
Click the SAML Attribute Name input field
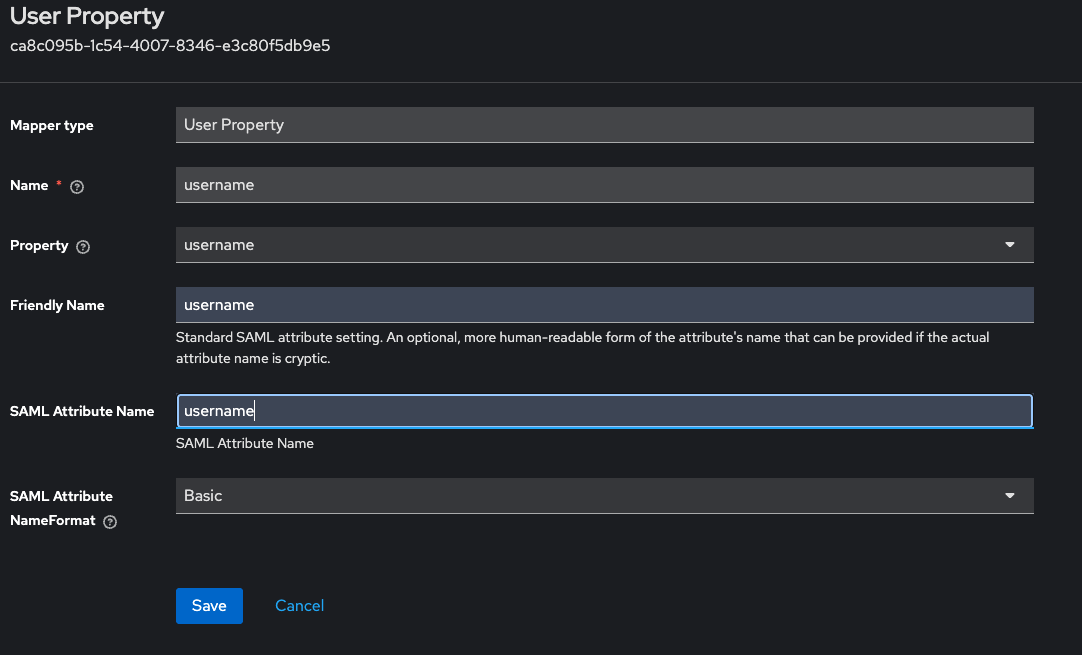pos(604,411)
